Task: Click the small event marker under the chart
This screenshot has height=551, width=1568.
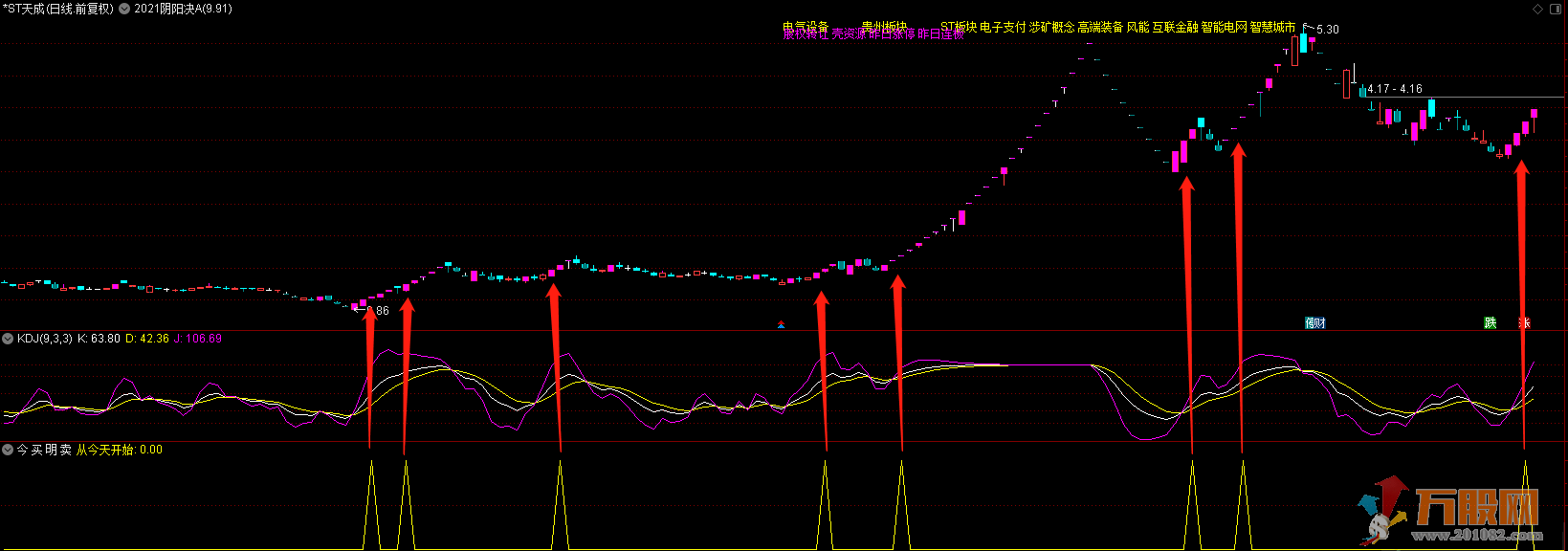Action: click(781, 325)
